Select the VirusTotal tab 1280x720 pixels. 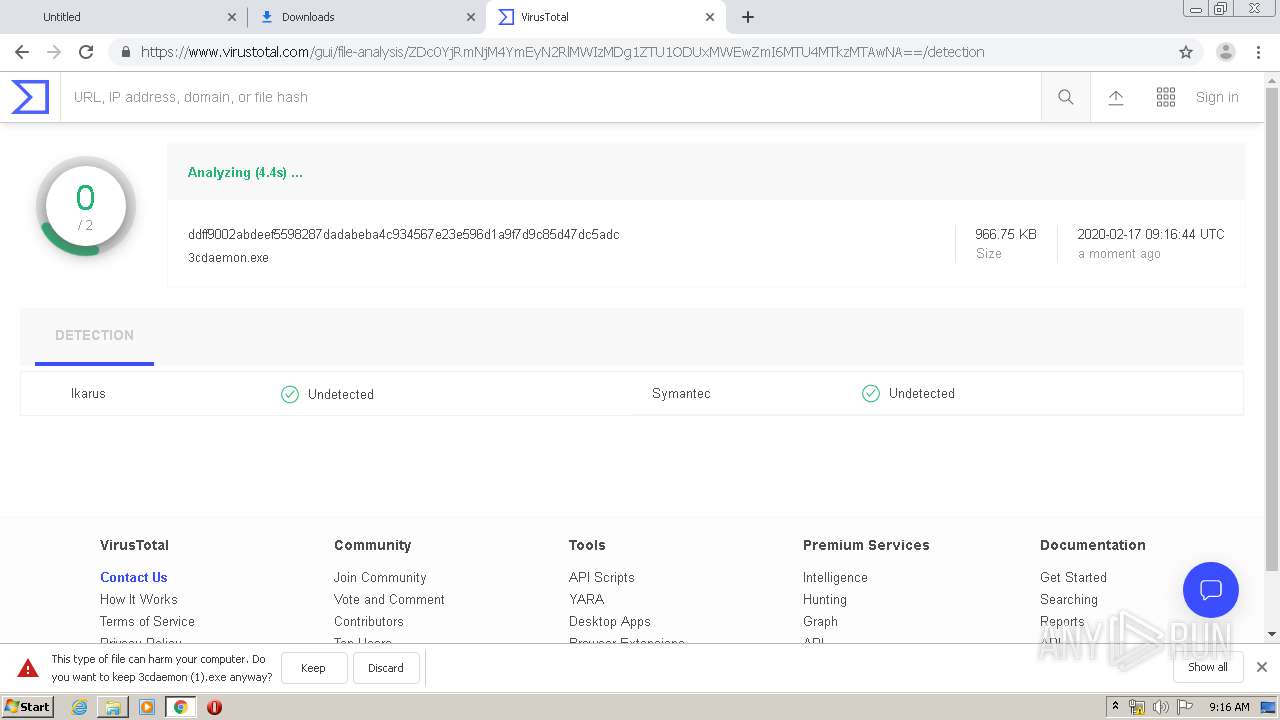pyautogui.click(x=604, y=17)
